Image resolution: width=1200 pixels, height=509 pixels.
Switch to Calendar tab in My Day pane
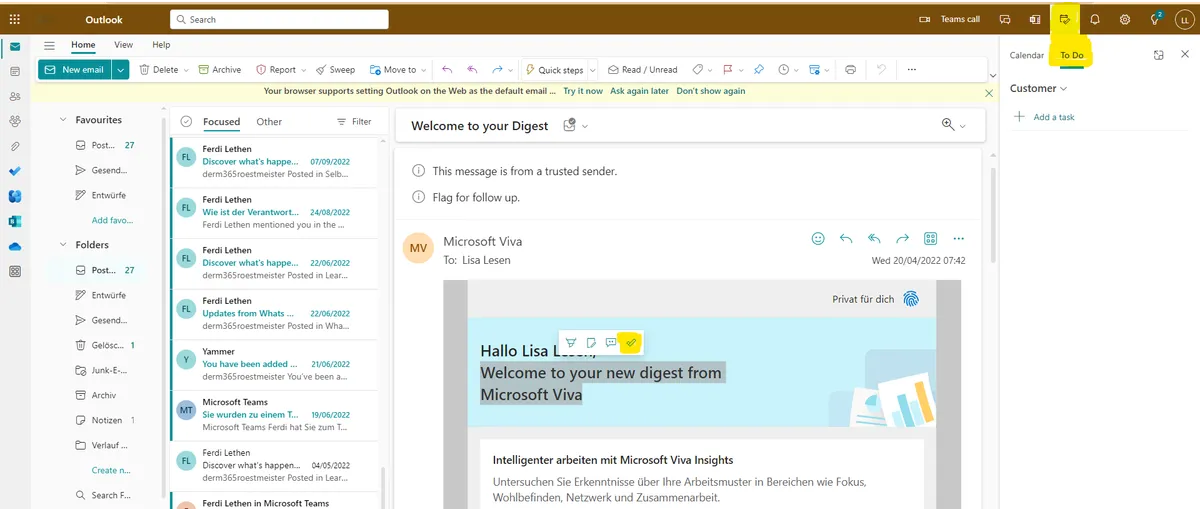point(1027,55)
